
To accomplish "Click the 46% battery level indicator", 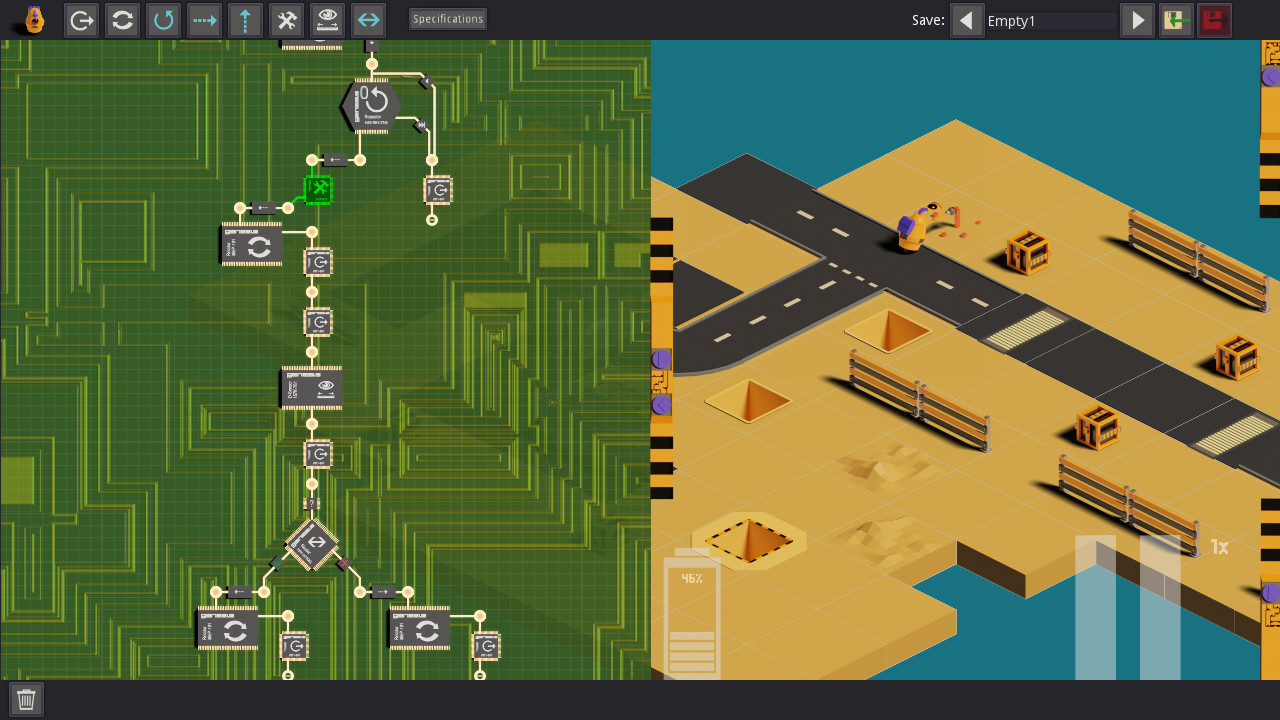I will pos(691,578).
